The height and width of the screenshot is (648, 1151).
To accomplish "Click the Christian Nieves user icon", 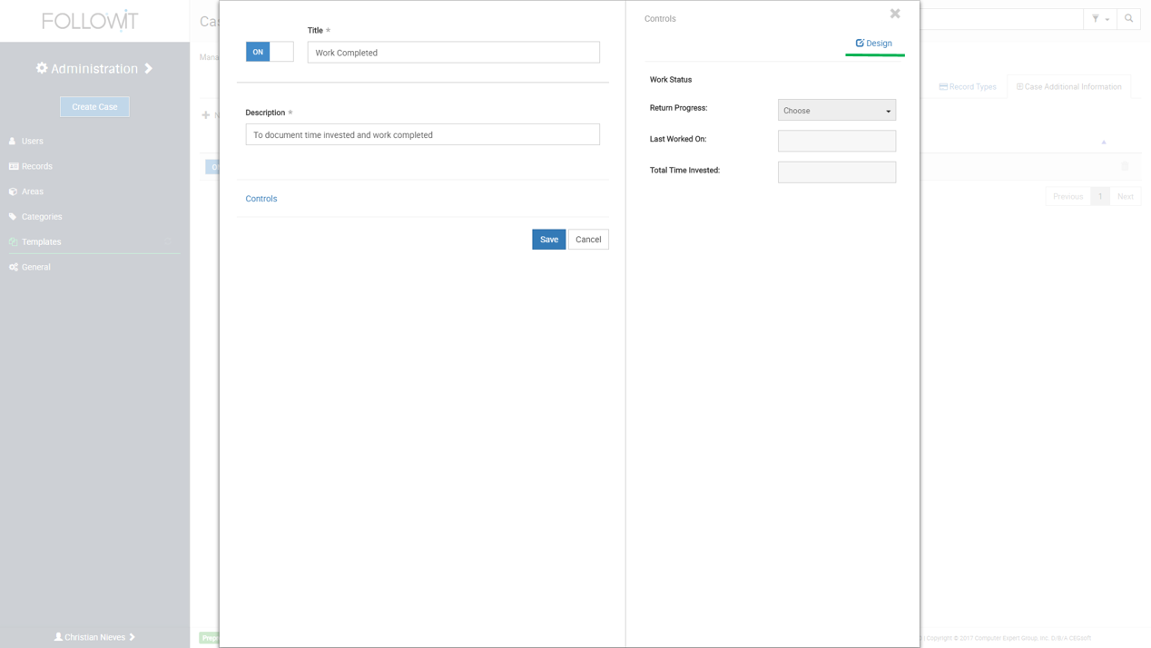I will pyautogui.click(x=58, y=637).
